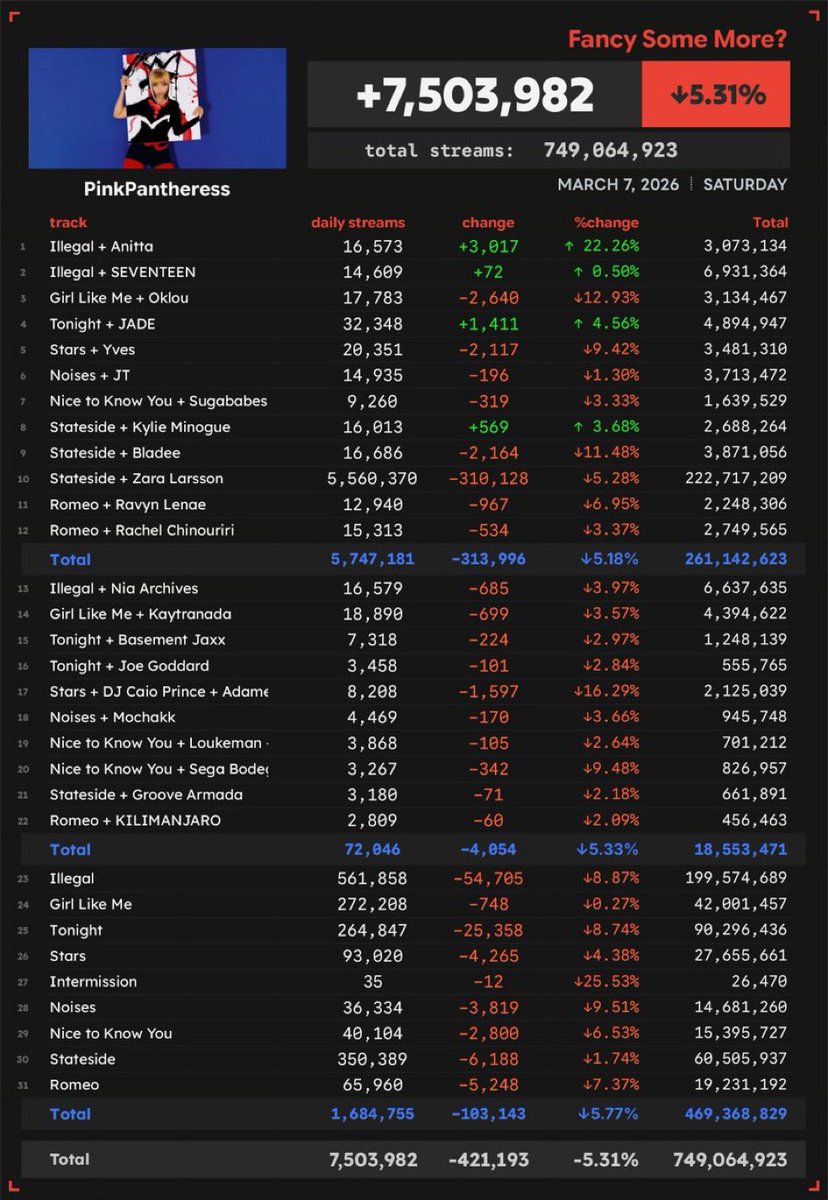Click the +7,503,982 daily streams figure
Screen dimensions: 828x1200
(x=475, y=96)
